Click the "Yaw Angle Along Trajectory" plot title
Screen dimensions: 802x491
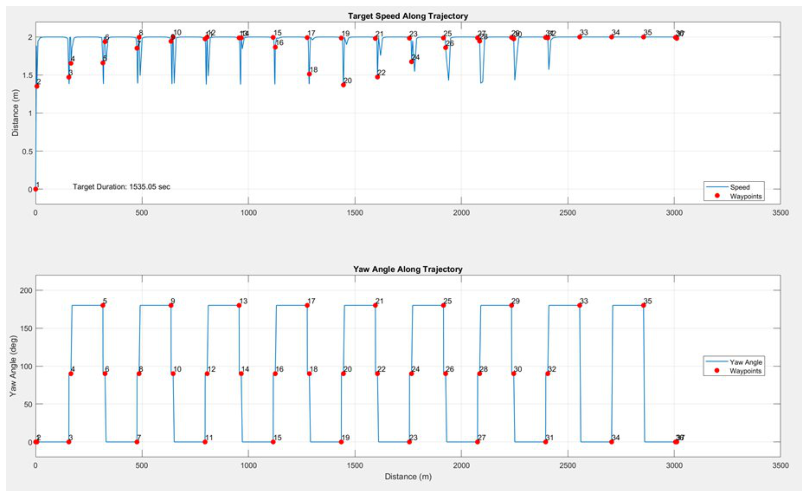coord(408,269)
